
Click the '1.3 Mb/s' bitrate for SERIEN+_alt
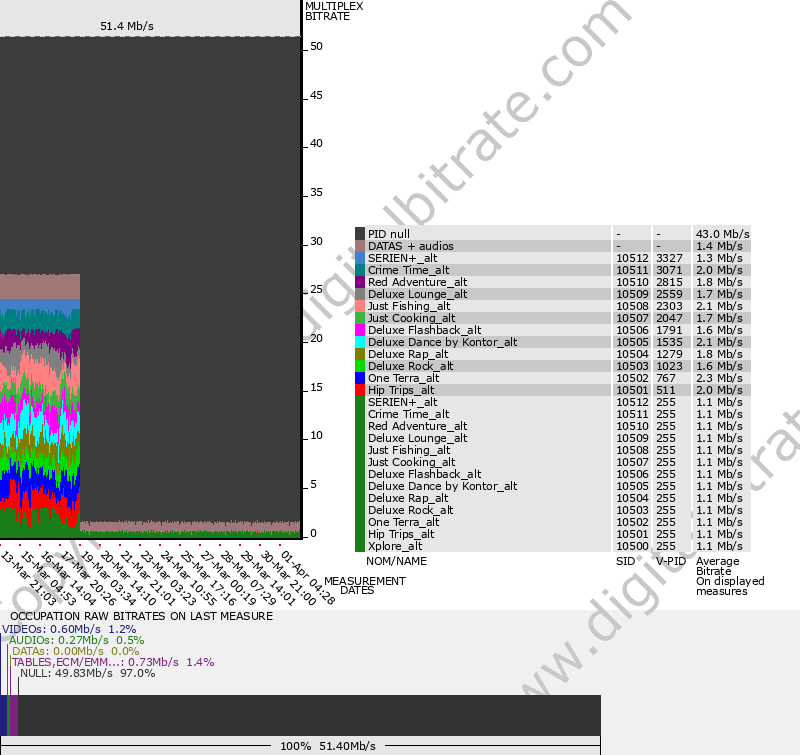tap(719, 258)
